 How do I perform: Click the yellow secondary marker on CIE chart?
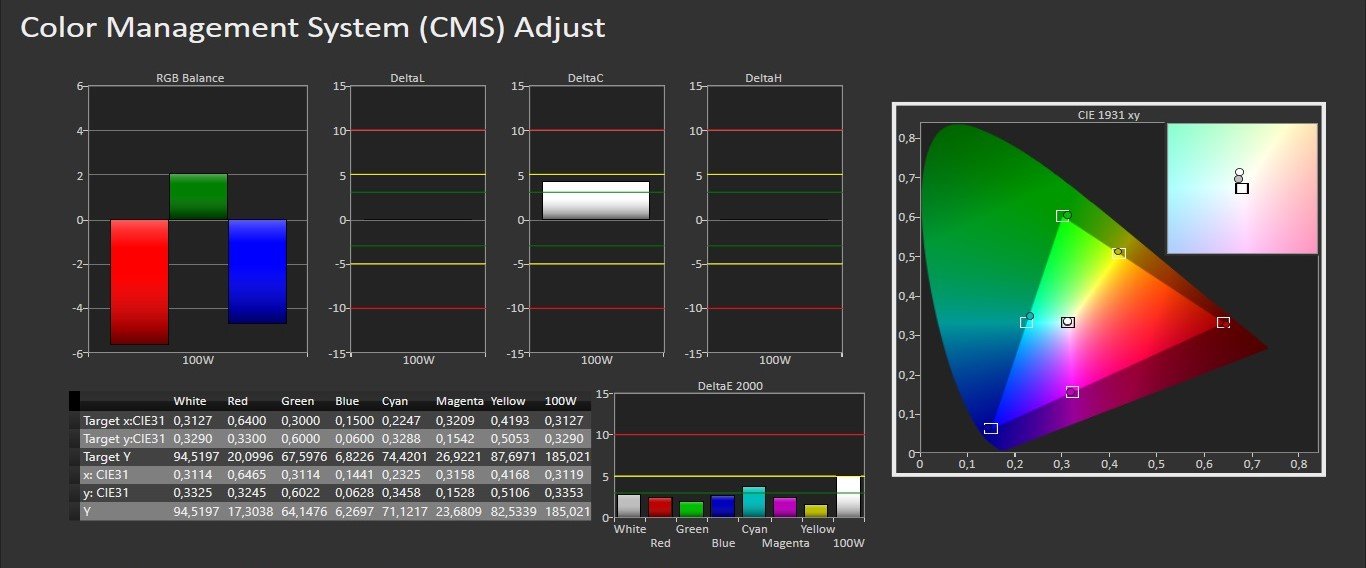coord(1119,253)
